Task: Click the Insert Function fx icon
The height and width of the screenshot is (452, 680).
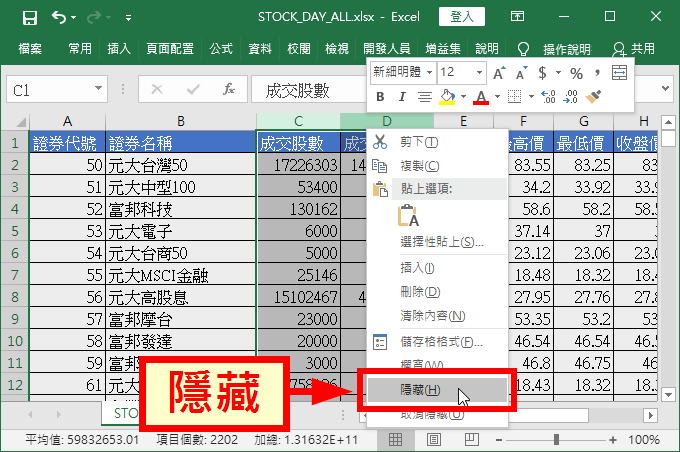Action: 229,89
